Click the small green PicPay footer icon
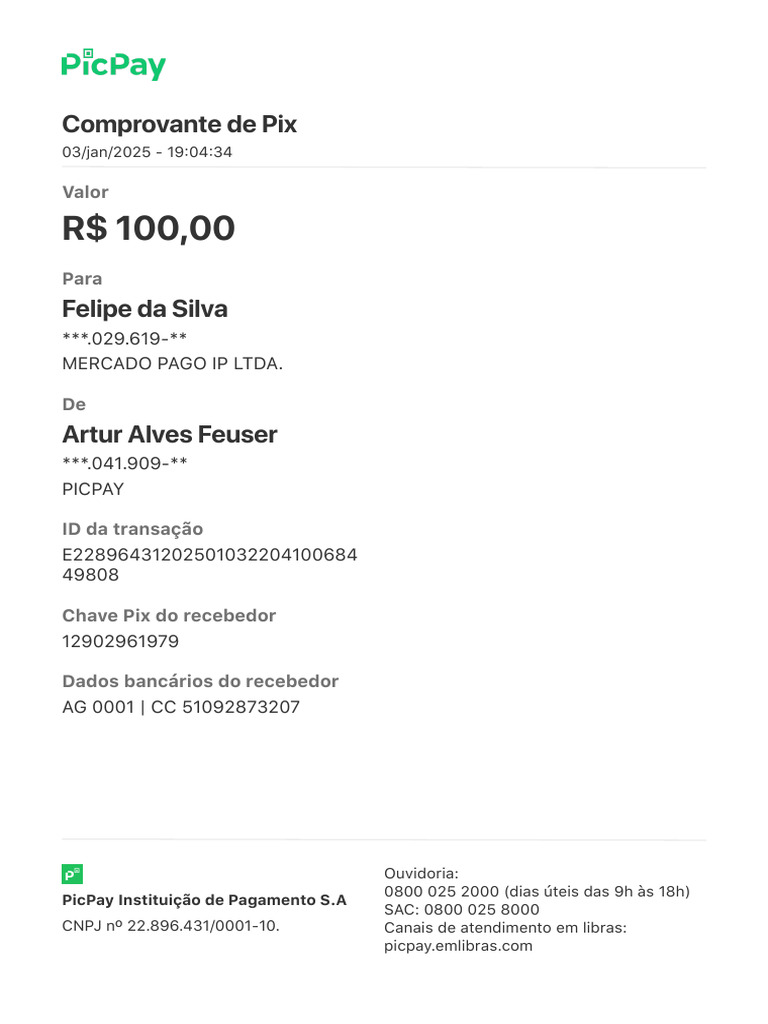This screenshot has width=768, height=1024. [x=72, y=874]
